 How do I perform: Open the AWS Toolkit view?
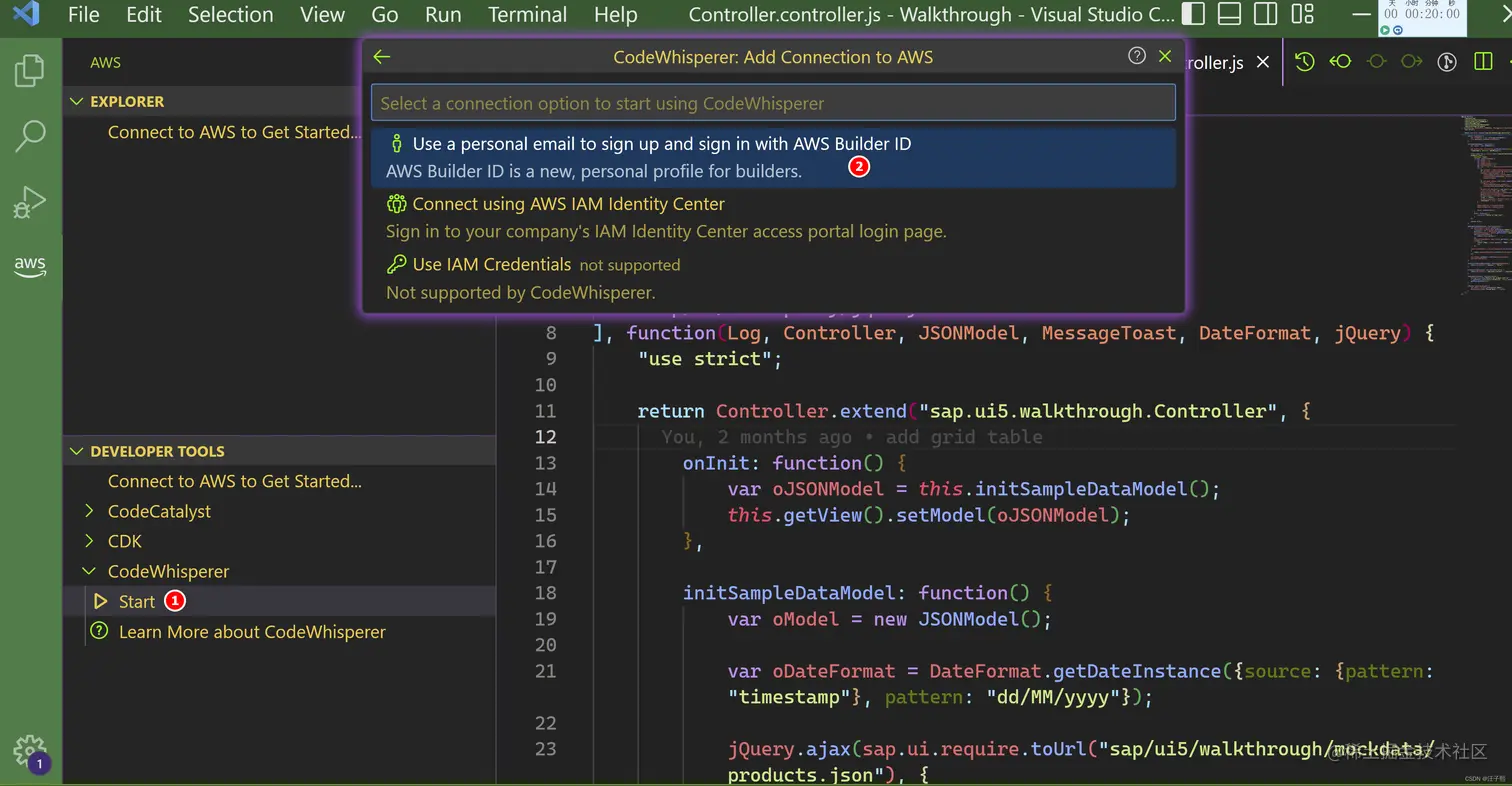[30, 266]
